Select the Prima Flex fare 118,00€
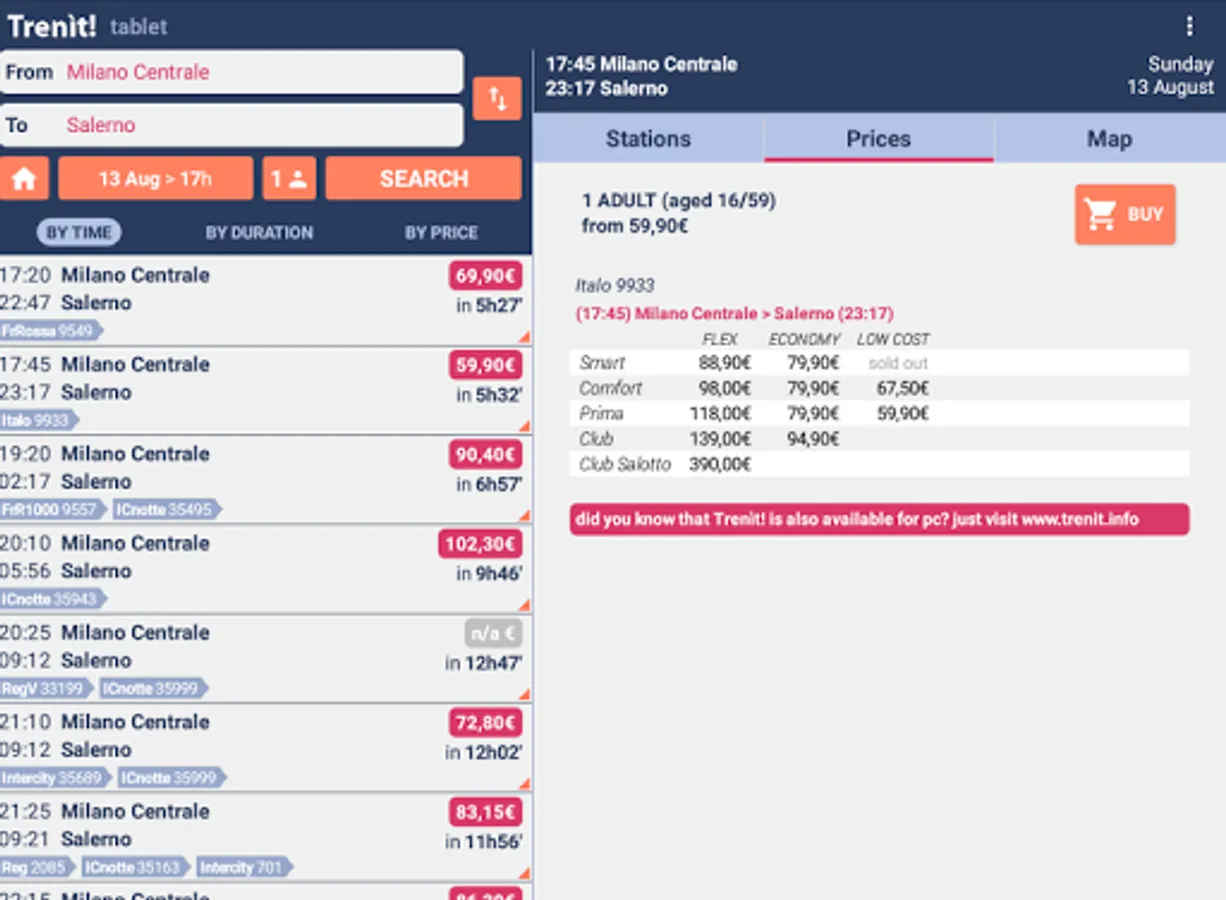 pos(720,413)
